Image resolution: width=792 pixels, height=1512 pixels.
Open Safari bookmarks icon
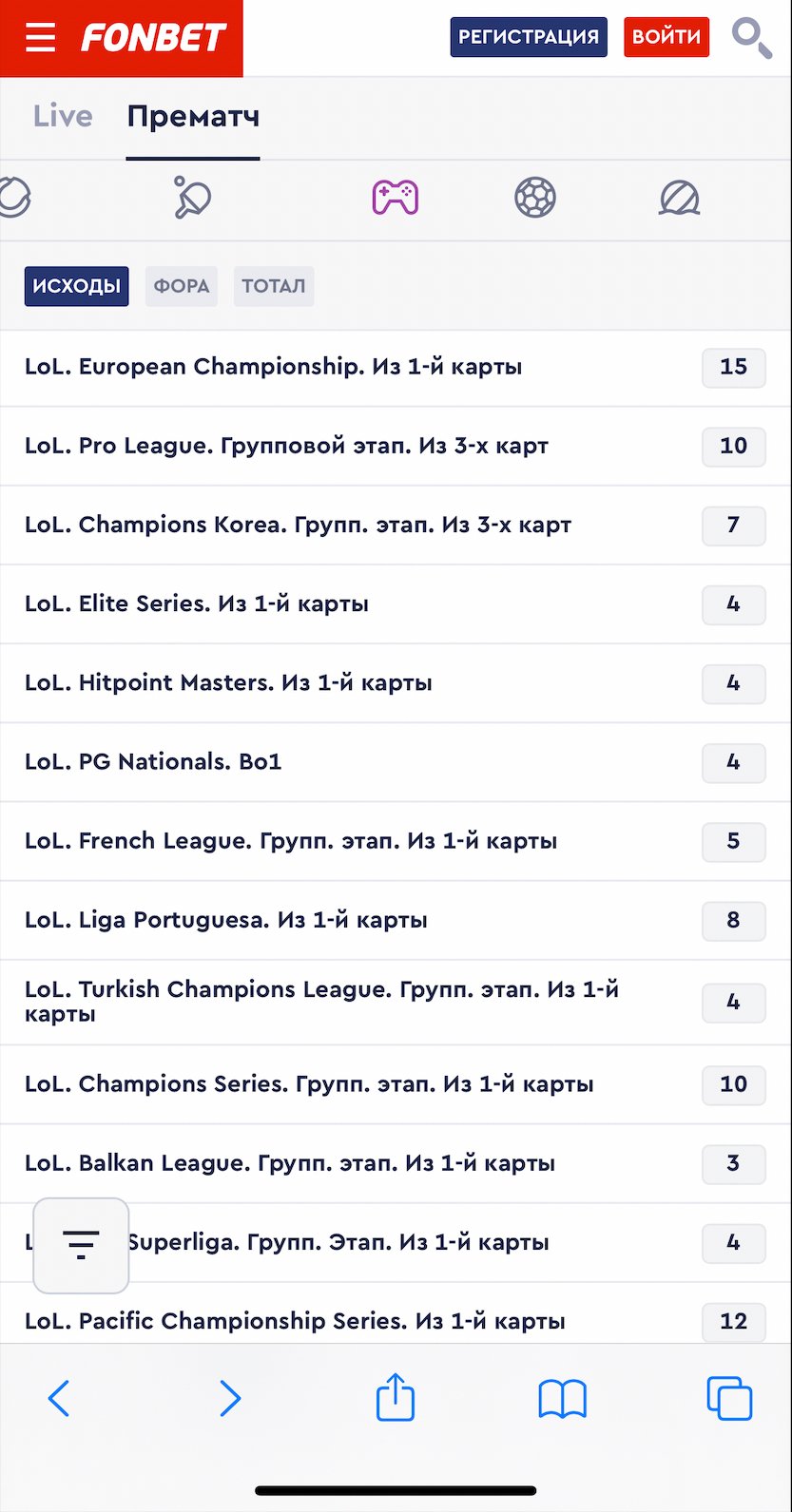562,1399
